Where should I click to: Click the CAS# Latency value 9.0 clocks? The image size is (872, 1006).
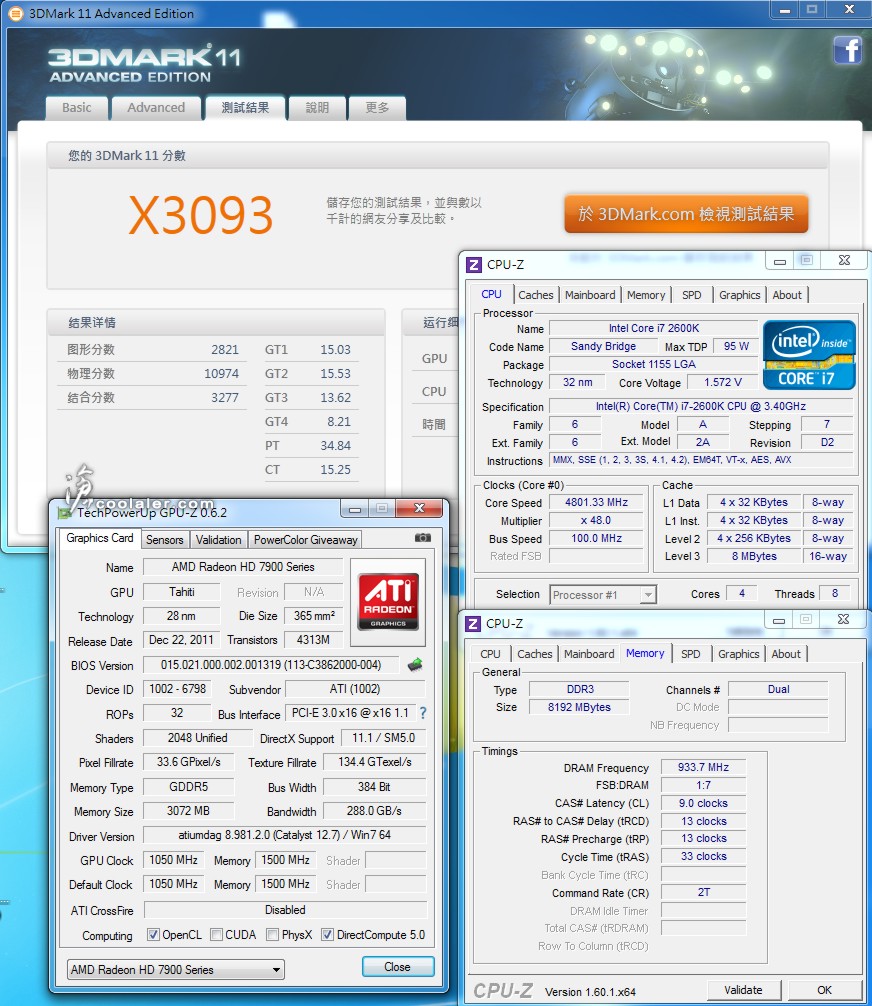(x=703, y=803)
